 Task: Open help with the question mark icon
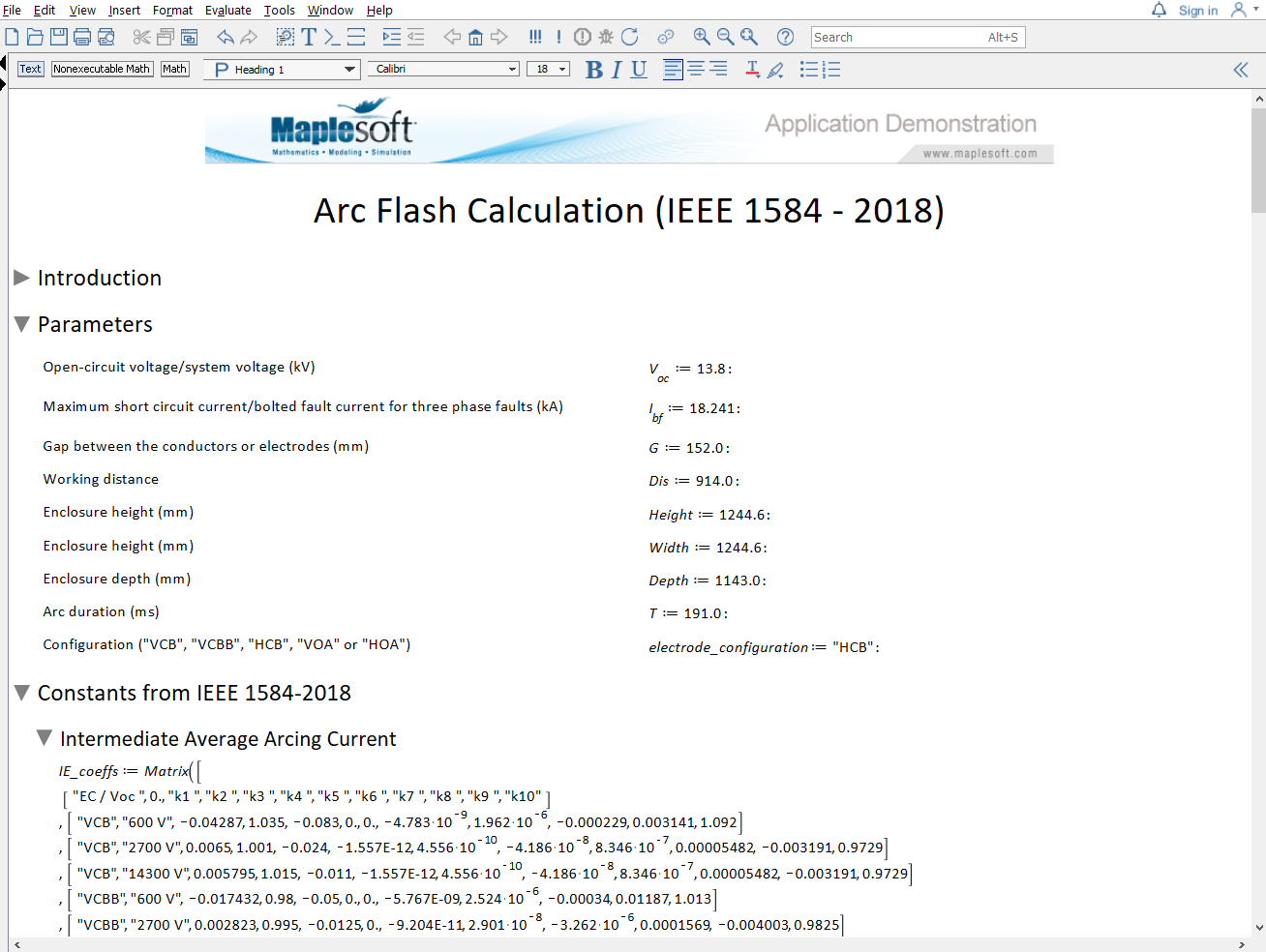coord(786,37)
